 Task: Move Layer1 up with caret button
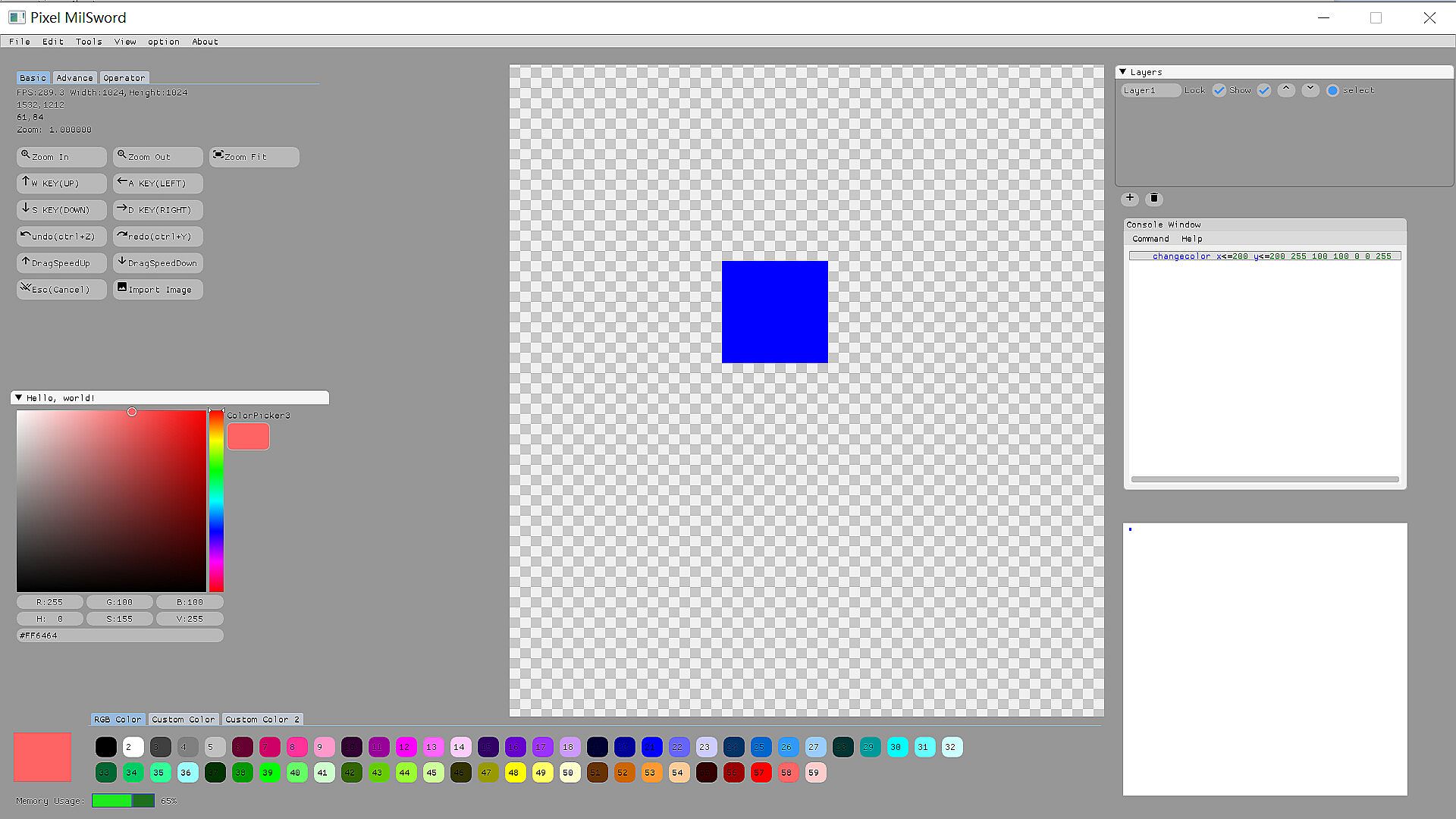pos(1286,90)
